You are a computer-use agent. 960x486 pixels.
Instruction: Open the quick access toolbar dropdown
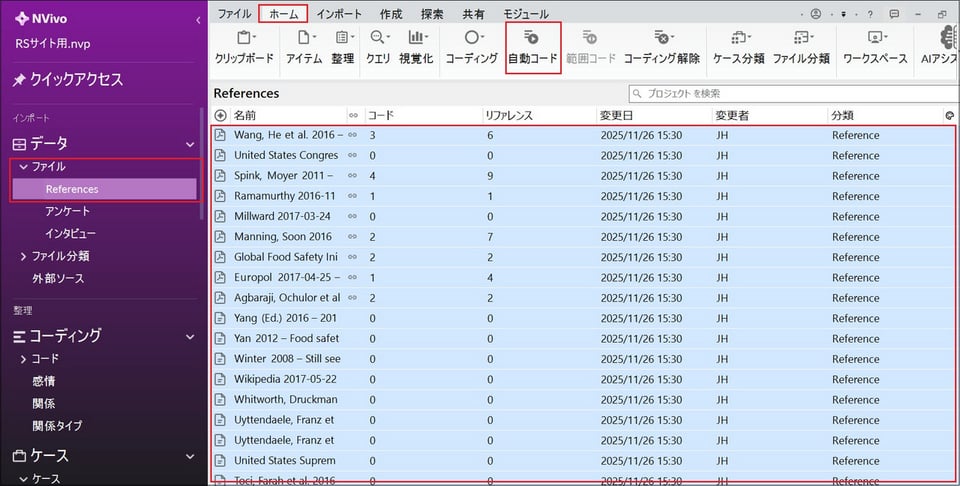[843, 14]
